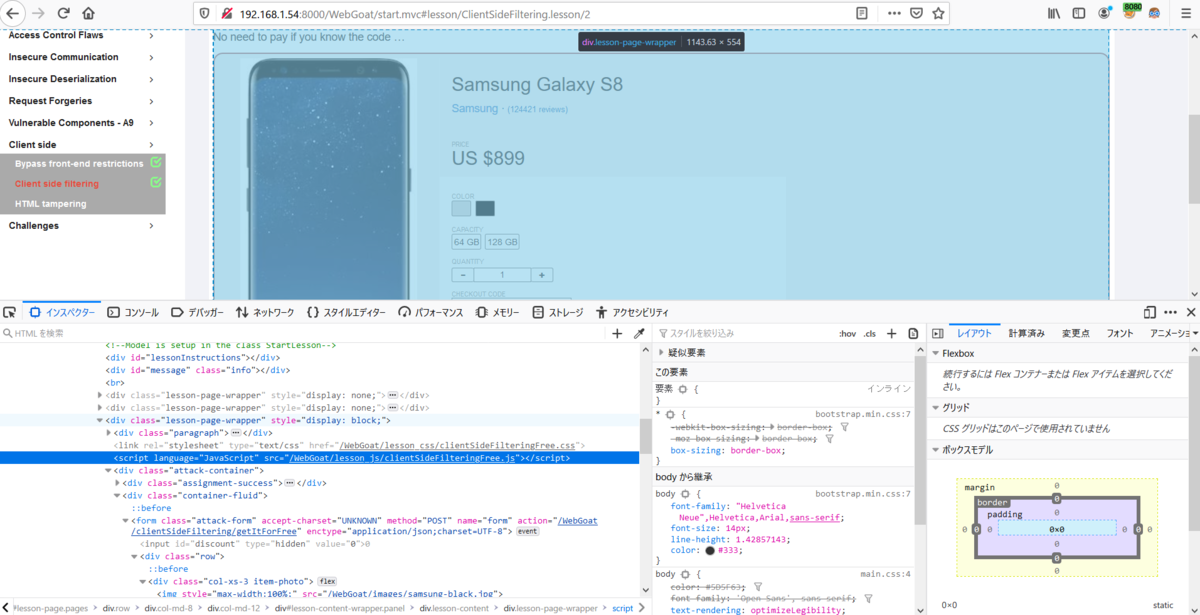
Task: Switch to the コンソール tab
Action: click(x=133, y=312)
